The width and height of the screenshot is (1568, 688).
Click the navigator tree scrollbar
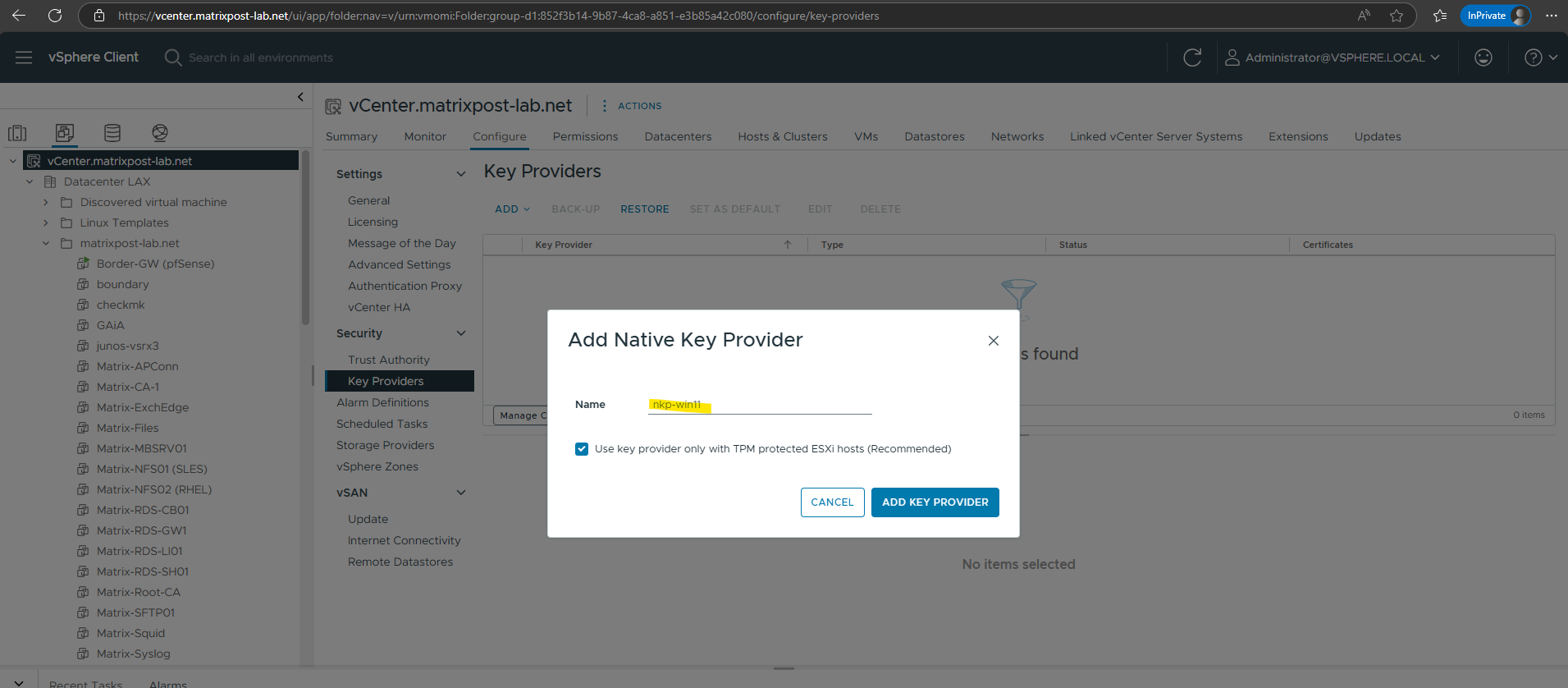click(306, 238)
